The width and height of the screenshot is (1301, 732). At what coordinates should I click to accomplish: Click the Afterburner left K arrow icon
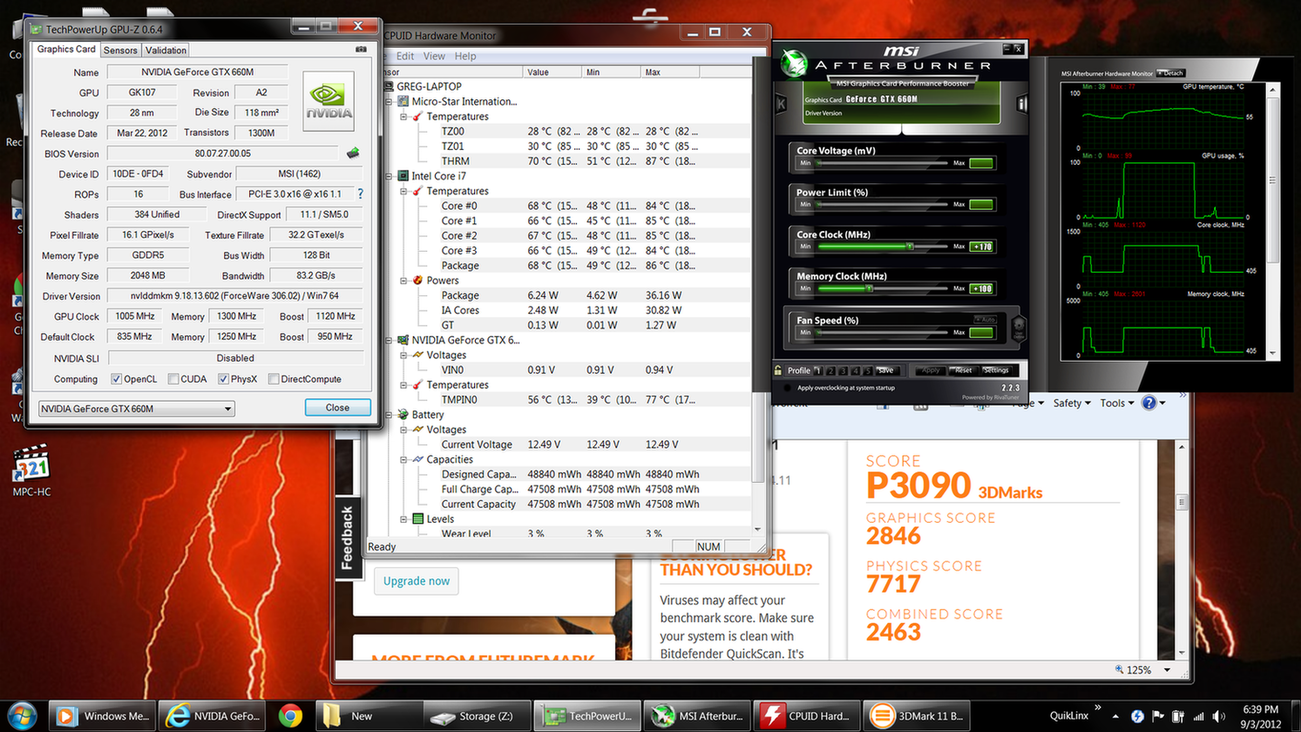pyautogui.click(x=782, y=103)
